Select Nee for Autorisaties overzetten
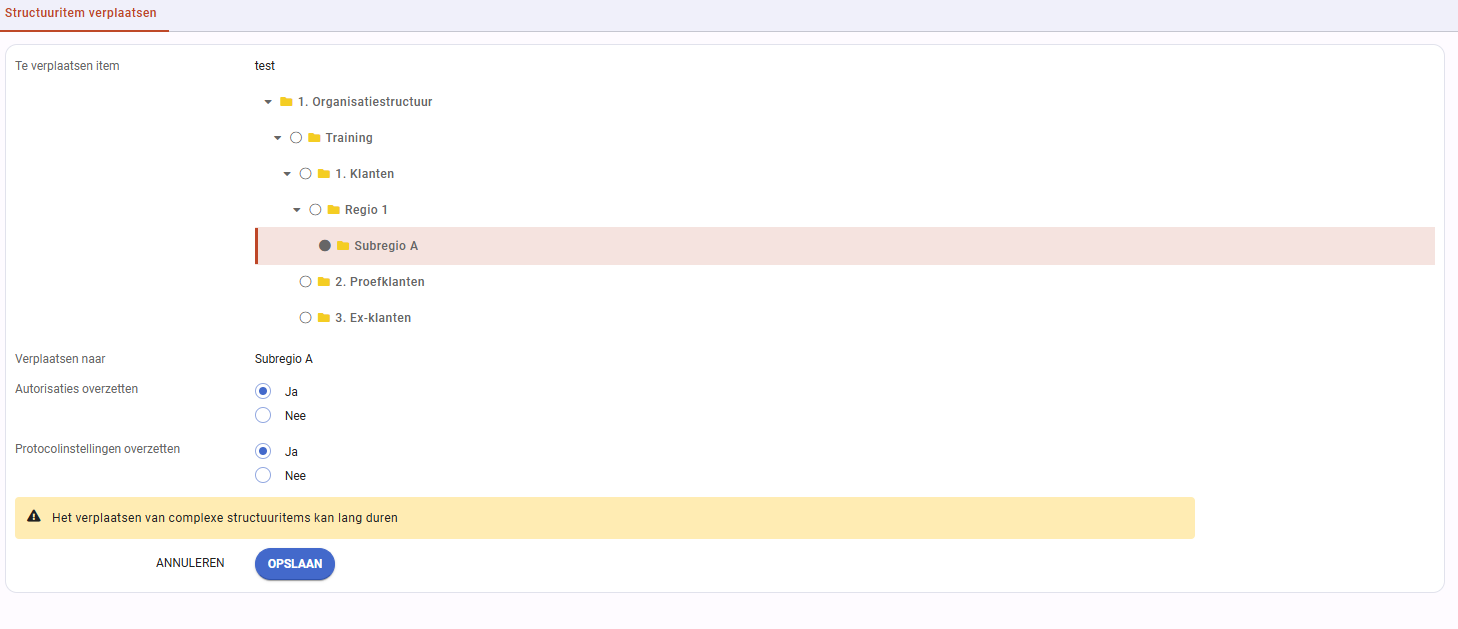The width and height of the screenshot is (1458, 629). (x=263, y=415)
